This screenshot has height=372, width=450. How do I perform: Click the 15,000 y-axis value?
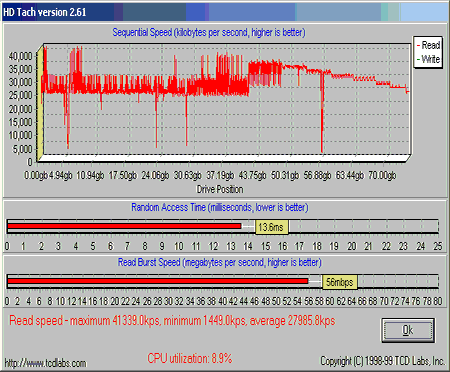click(20, 122)
